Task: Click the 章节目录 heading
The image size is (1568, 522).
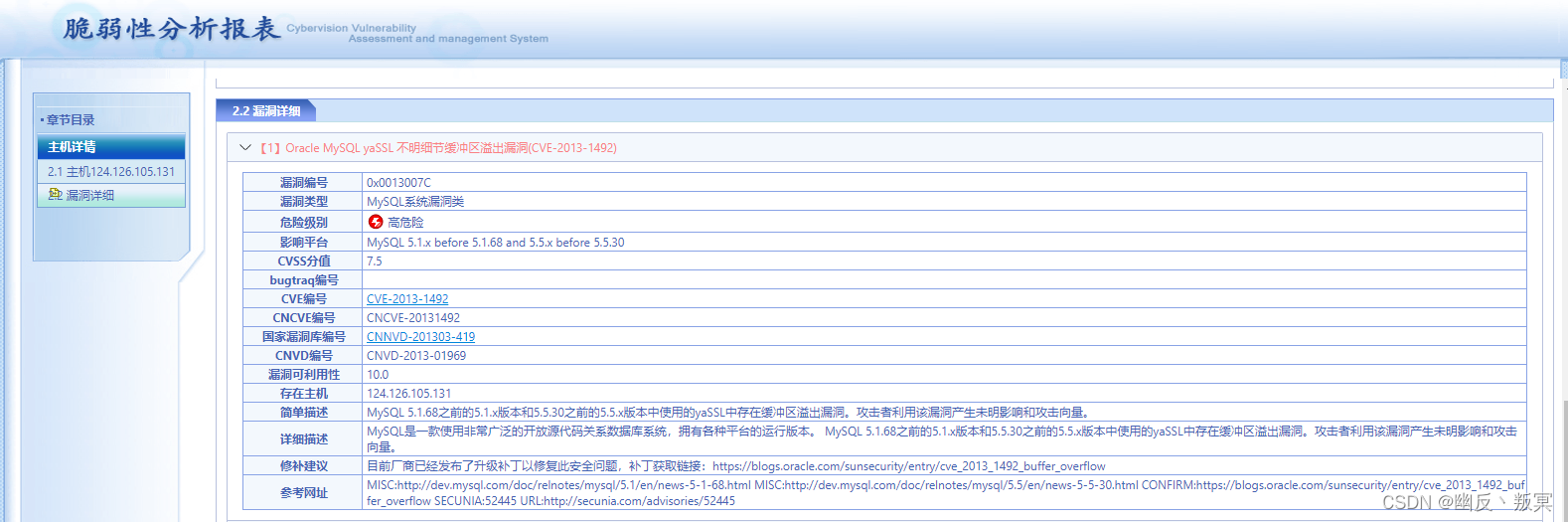Action: [71, 120]
